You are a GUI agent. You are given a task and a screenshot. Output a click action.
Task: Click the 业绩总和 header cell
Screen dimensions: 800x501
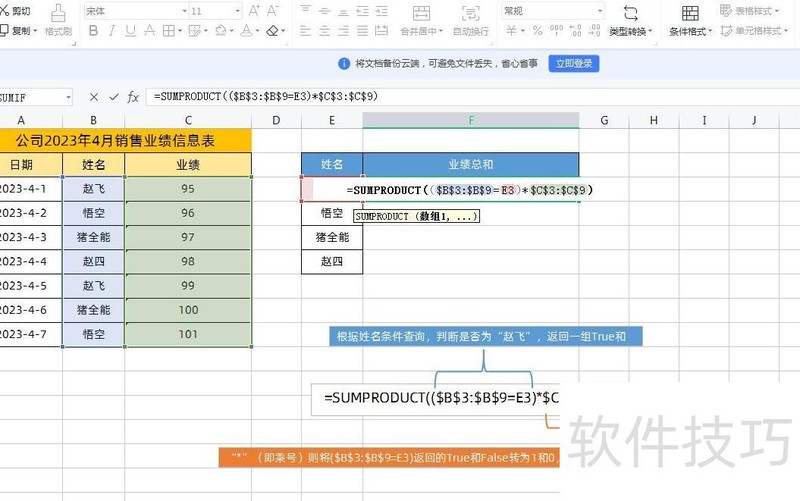coord(471,164)
